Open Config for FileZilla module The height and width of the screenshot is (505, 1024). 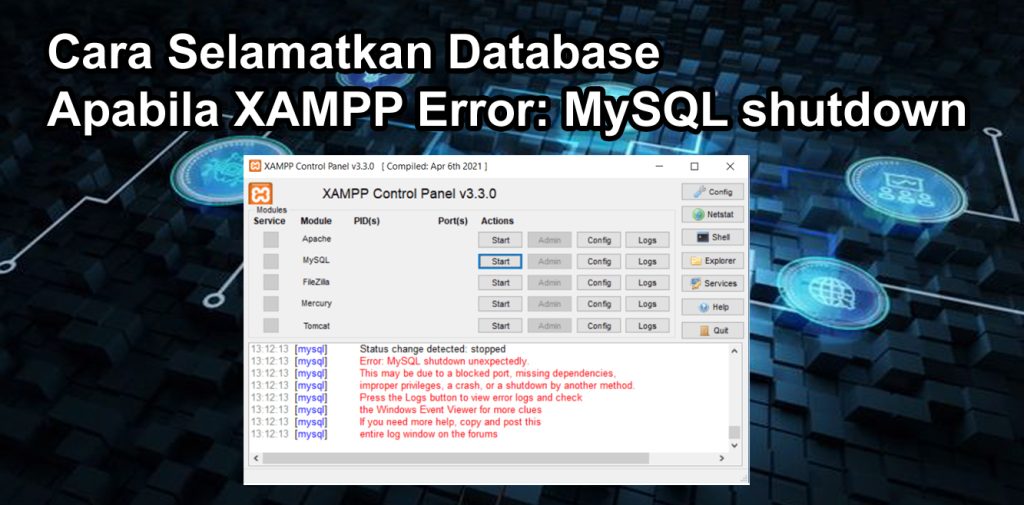coord(599,283)
